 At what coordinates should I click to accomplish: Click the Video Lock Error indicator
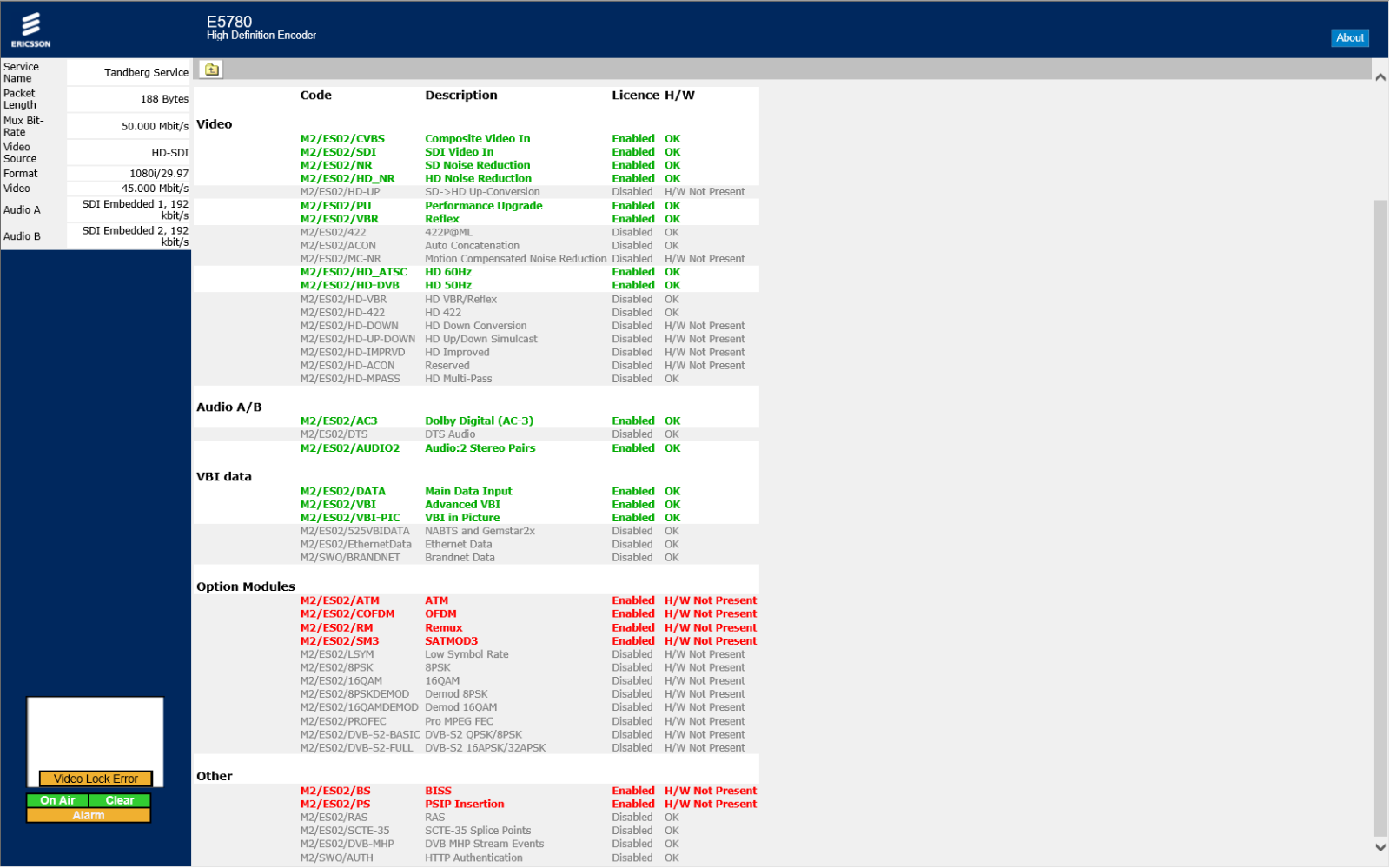[96, 779]
